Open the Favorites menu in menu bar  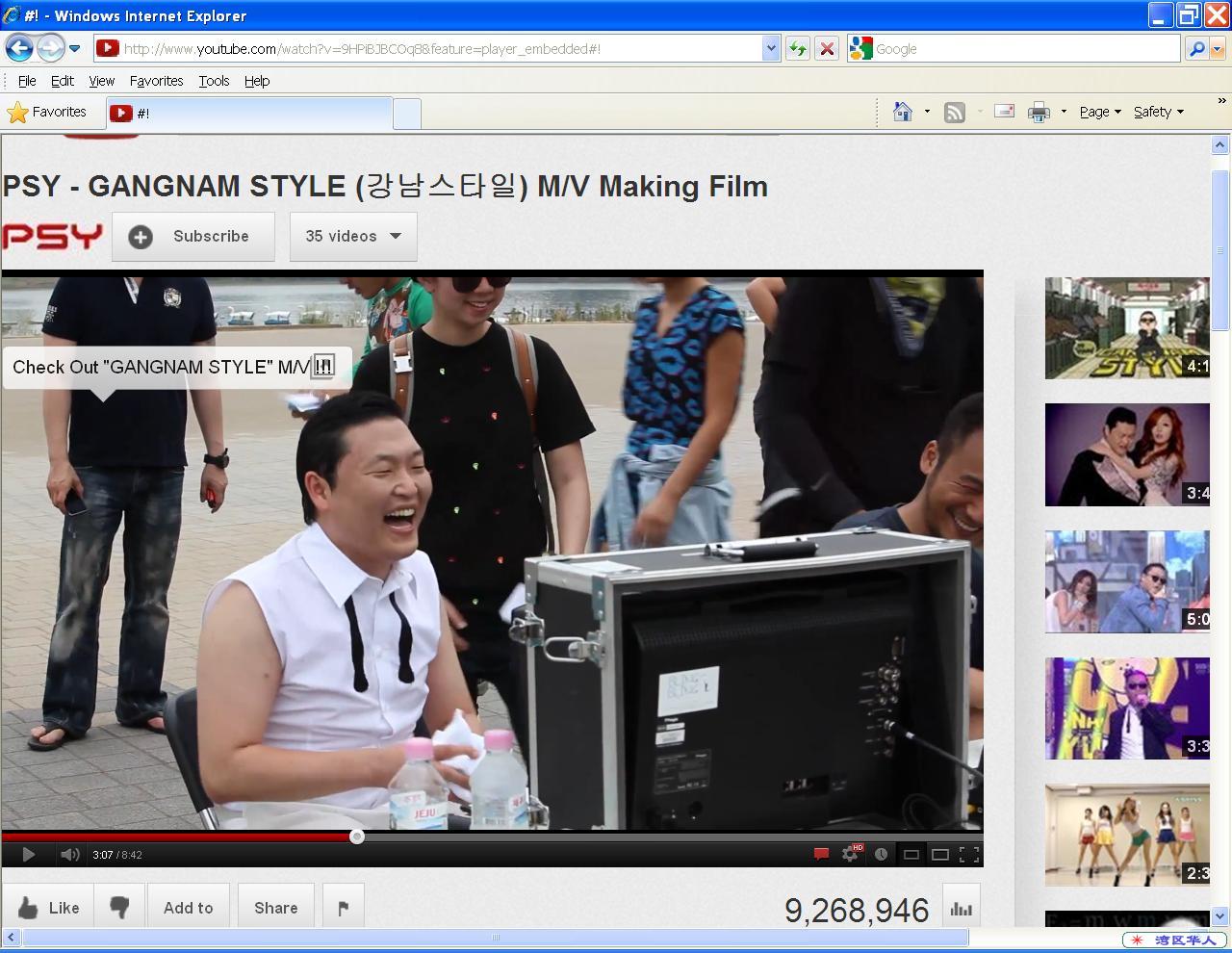click(x=156, y=81)
